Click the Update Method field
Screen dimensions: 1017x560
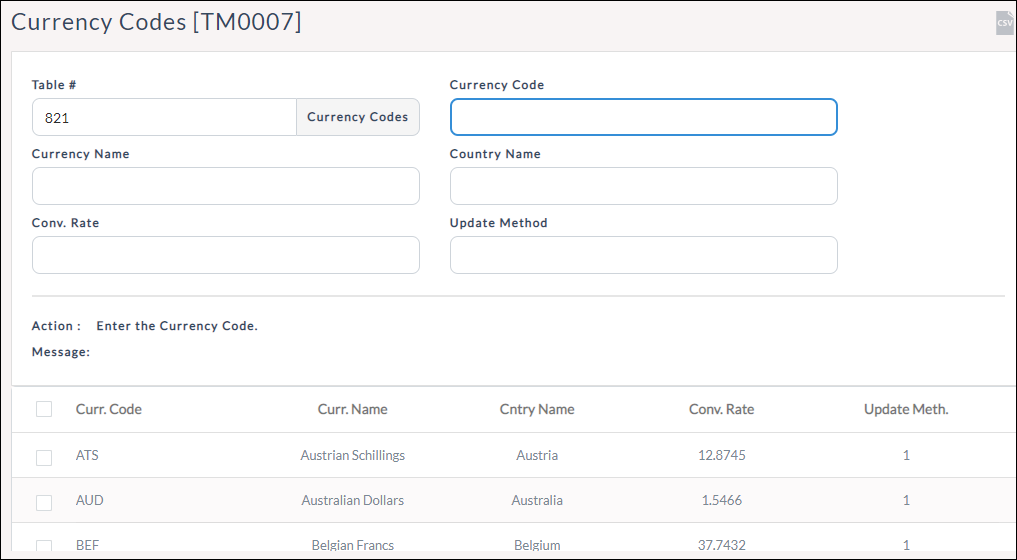click(643, 255)
